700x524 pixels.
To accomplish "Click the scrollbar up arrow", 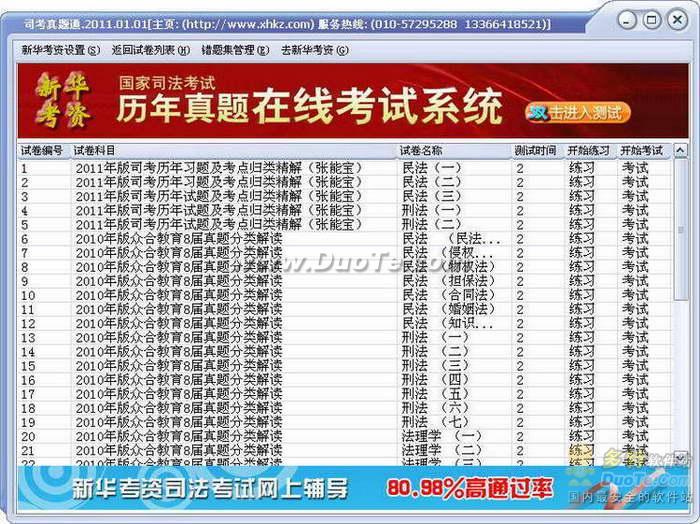I will point(680,151).
